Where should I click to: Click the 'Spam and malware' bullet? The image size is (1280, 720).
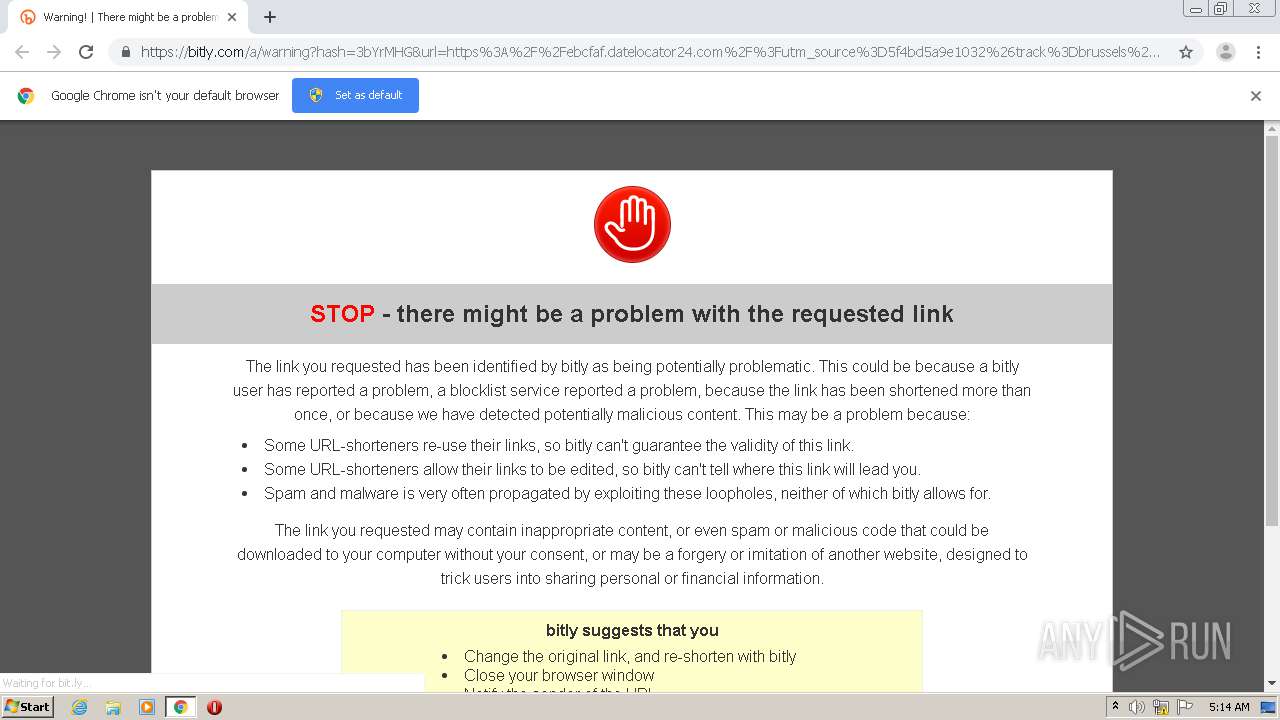627,493
